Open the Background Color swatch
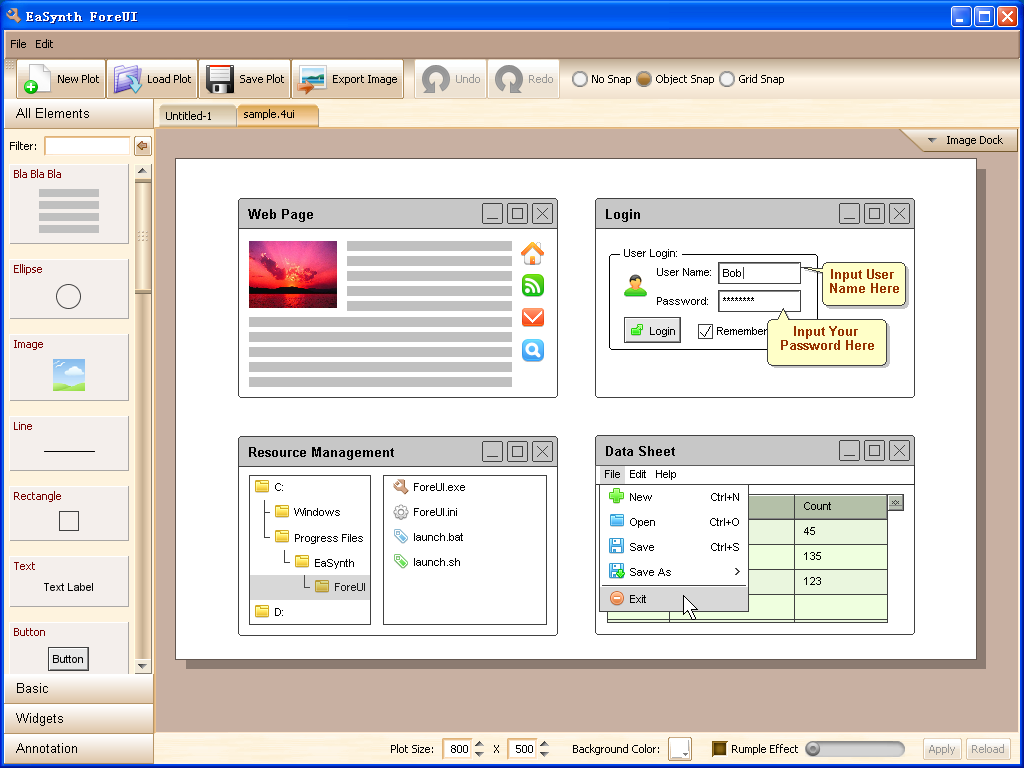Screen dimensions: 1024x768 click(680, 749)
